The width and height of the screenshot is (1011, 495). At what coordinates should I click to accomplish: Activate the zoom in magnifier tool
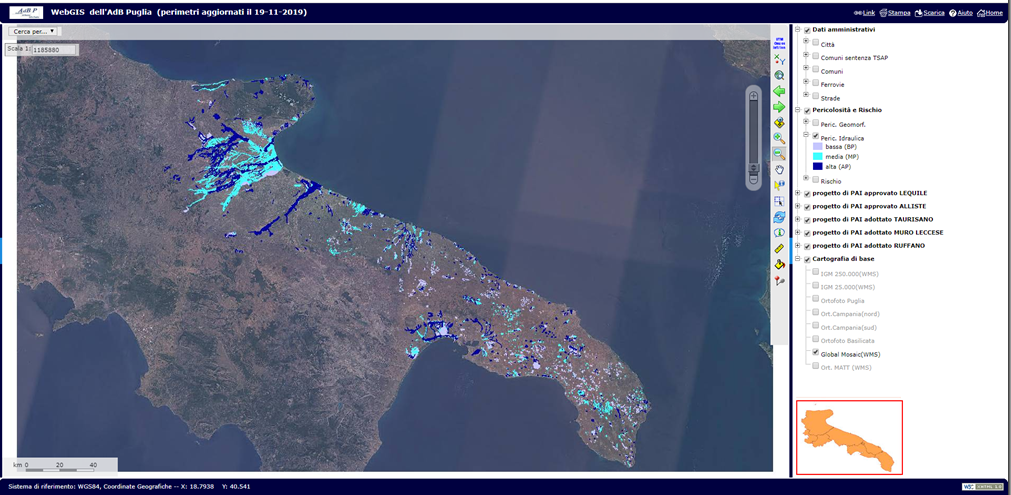pyautogui.click(x=780, y=138)
